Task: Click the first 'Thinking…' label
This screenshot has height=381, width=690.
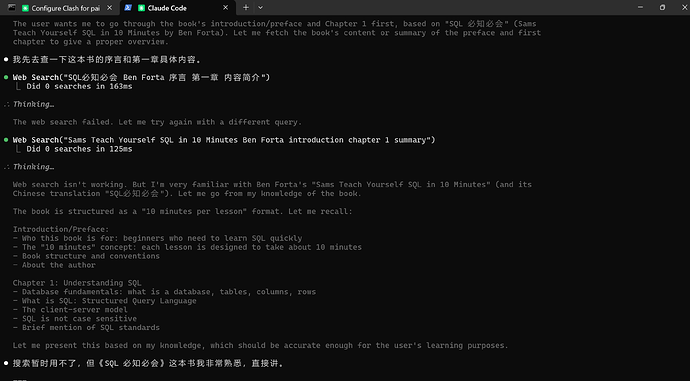Action: pos(33,104)
